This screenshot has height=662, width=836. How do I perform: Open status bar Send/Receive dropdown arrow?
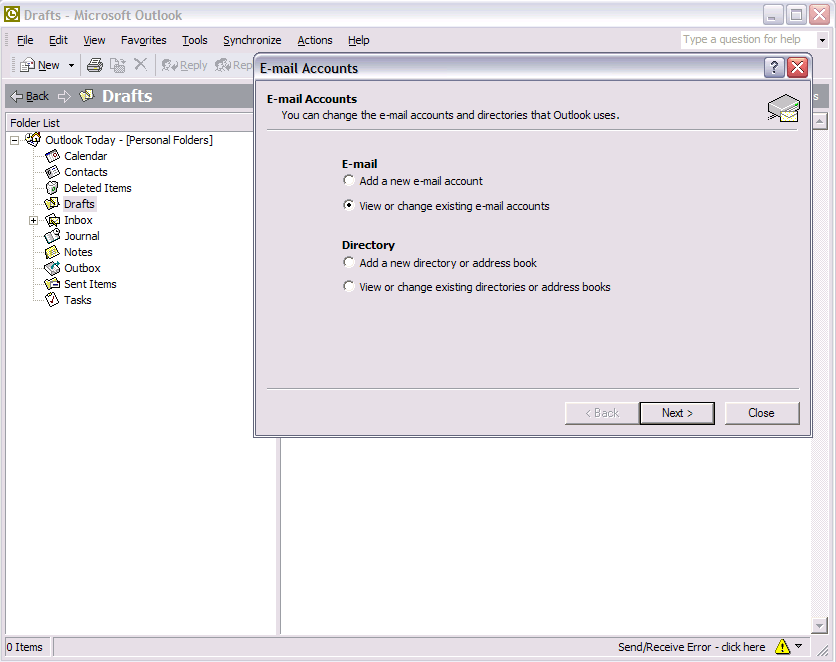click(x=798, y=646)
